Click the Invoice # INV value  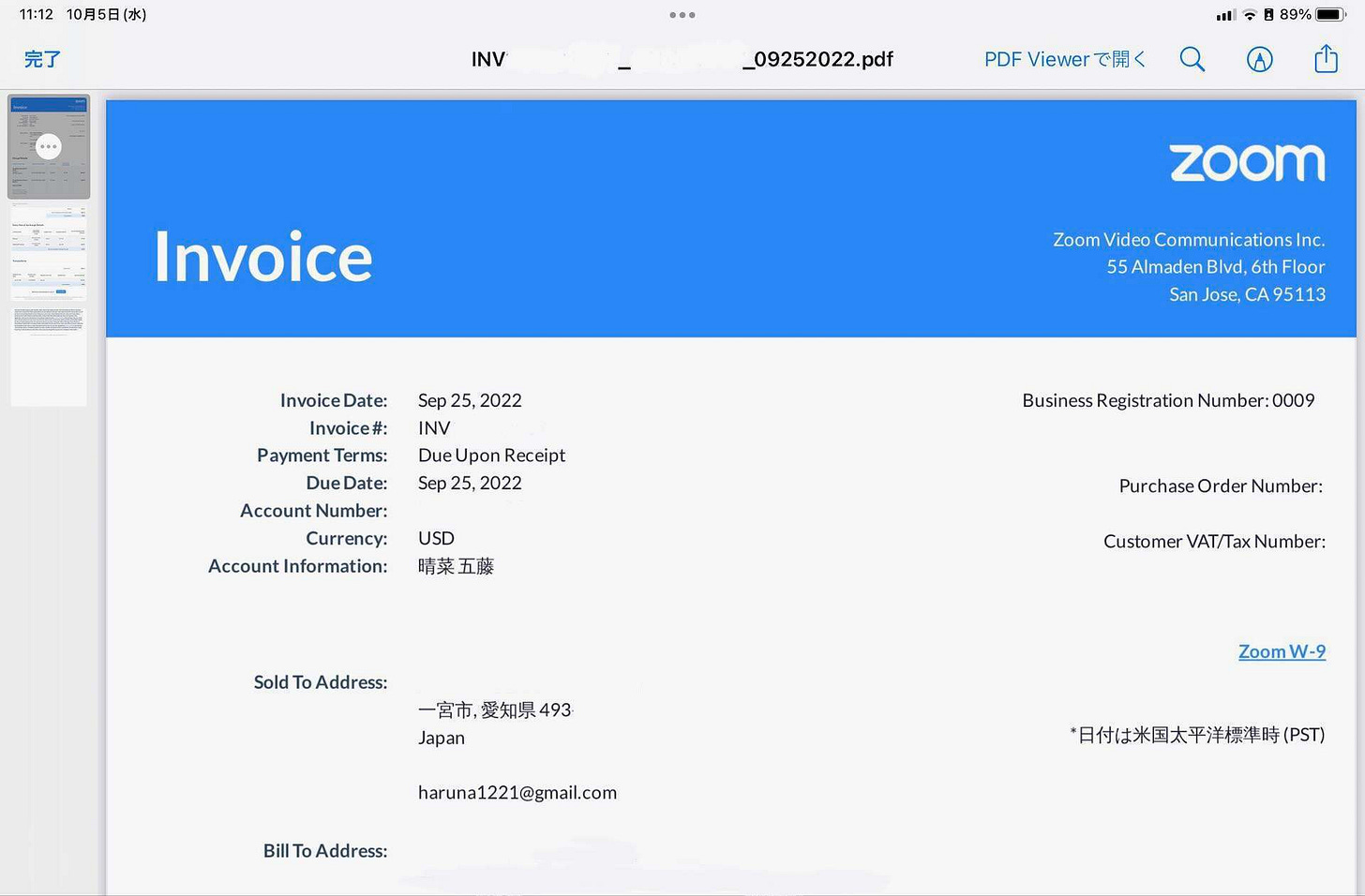click(x=434, y=428)
